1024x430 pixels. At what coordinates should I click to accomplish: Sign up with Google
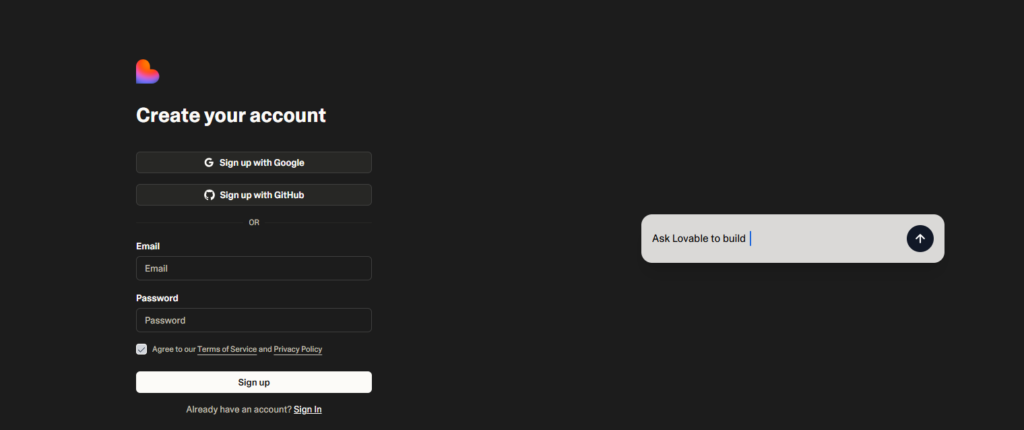coord(253,163)
